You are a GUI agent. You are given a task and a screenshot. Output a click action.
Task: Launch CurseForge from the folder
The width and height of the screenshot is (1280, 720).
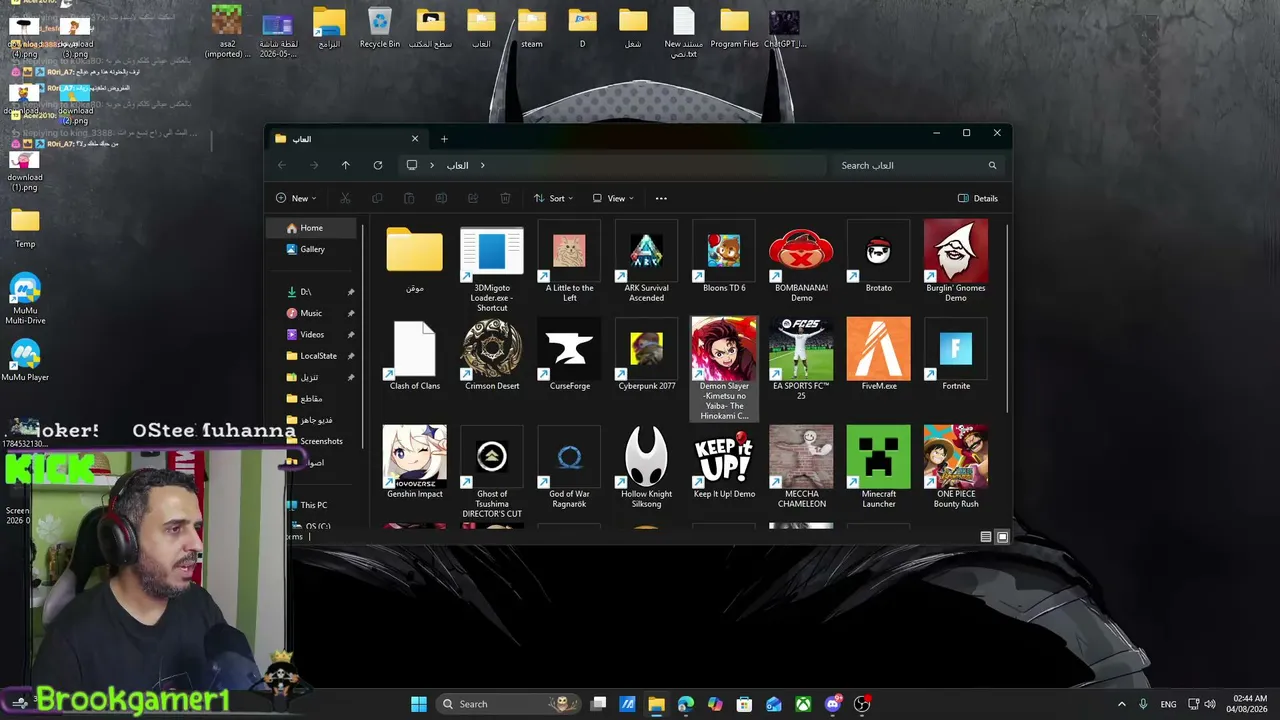(x=569, y=355)
